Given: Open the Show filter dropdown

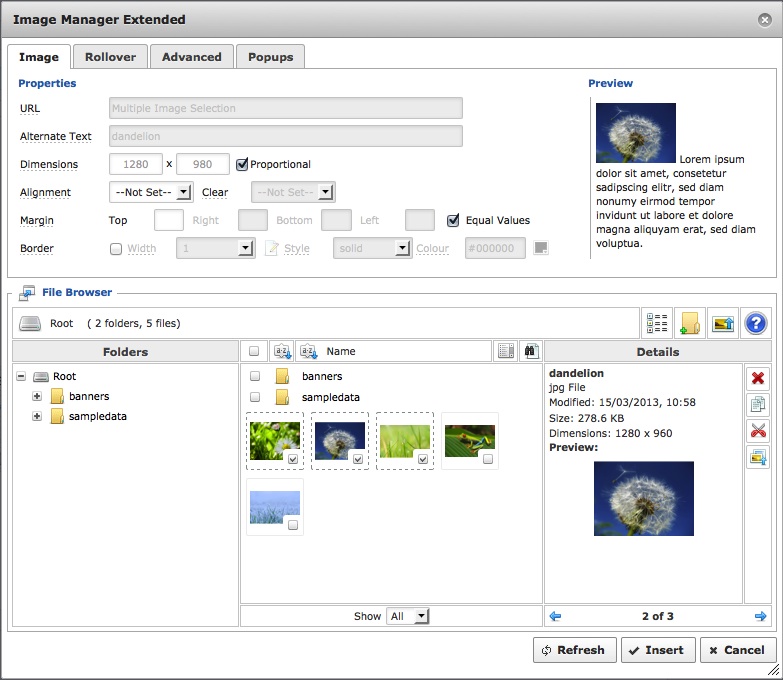Looking at the screenshot, I should click(408, 616).
